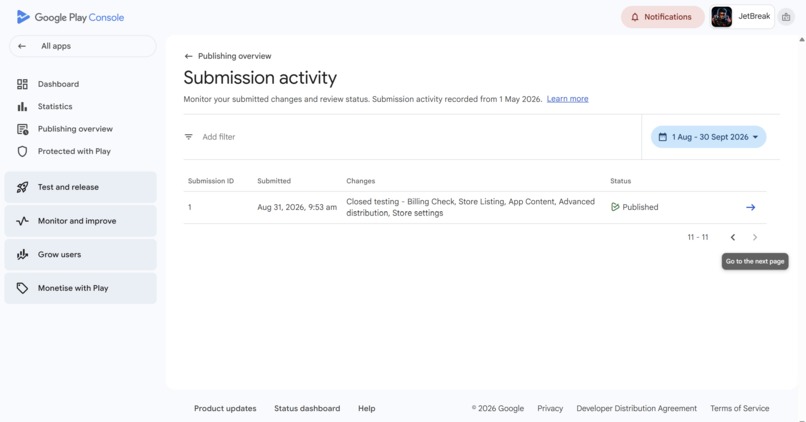Viewport: 806px width, 422px height.
Task: Open Product updates footer link
Action: 225,409
